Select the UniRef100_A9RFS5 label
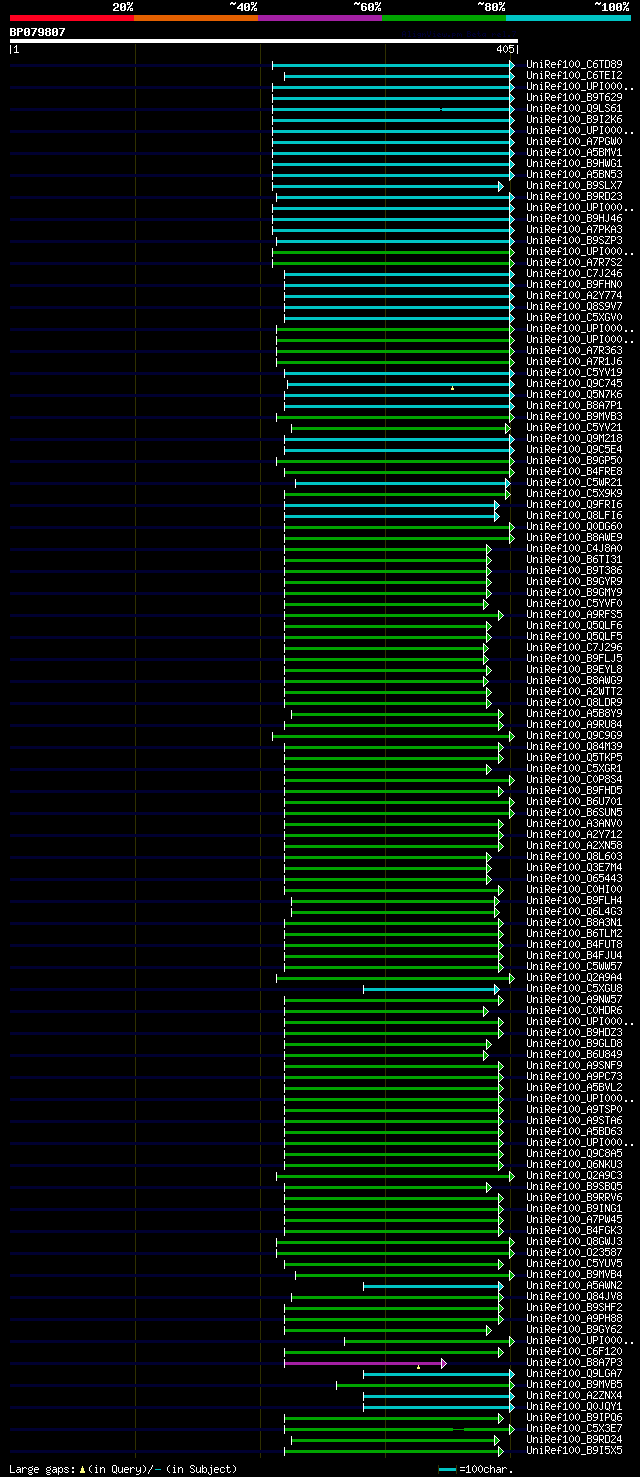 (x=573, y=614)
